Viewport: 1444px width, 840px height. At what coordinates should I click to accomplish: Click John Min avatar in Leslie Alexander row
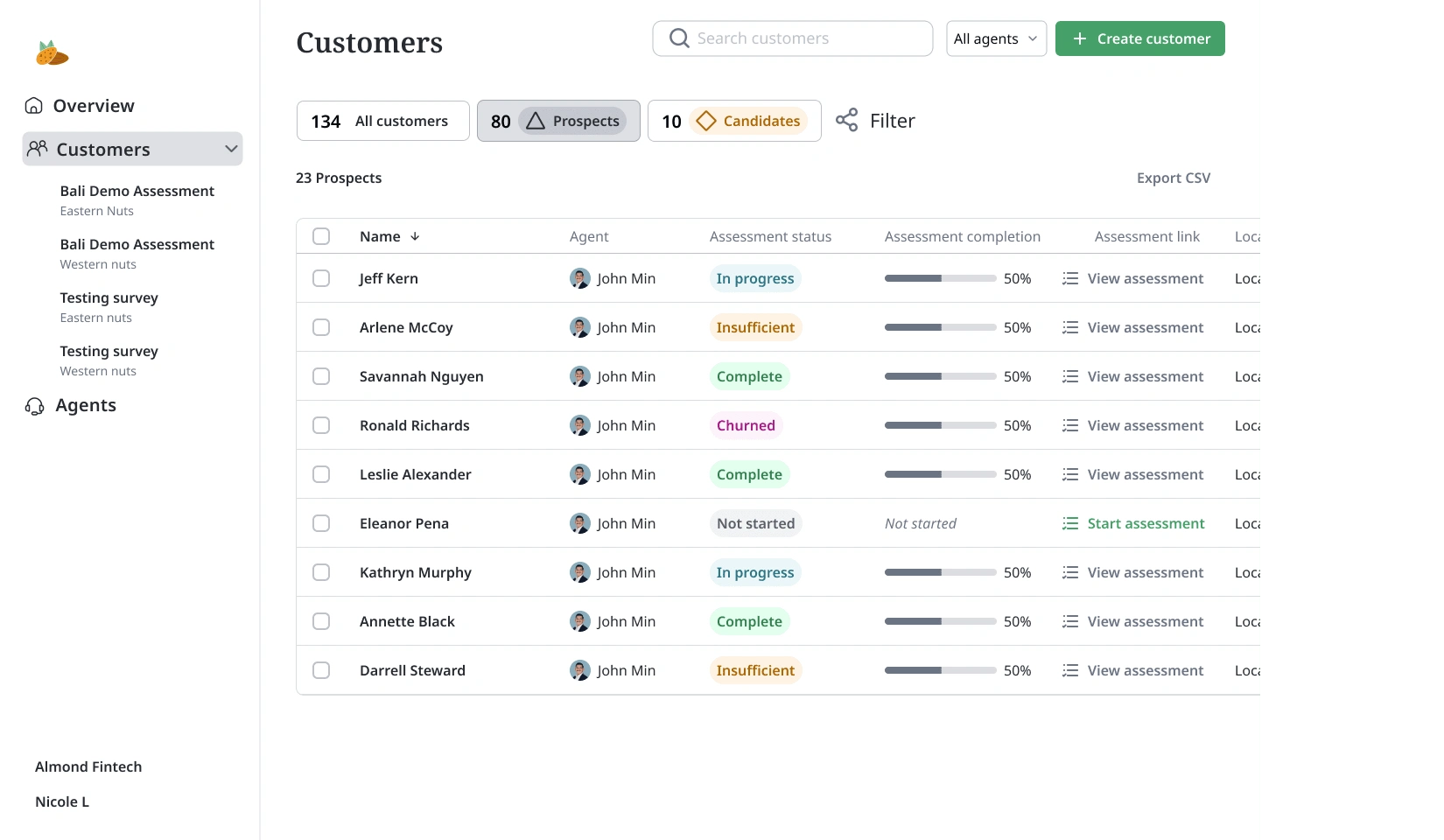[579, 474]
